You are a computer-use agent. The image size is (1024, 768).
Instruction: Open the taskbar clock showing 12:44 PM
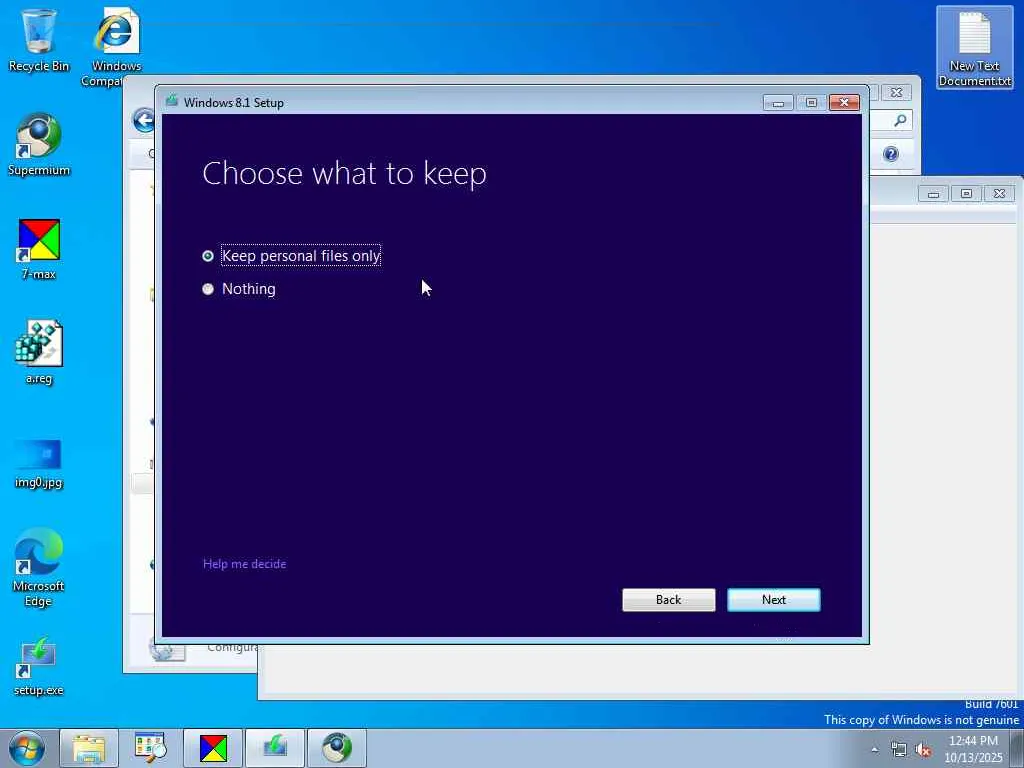[973, 749]
